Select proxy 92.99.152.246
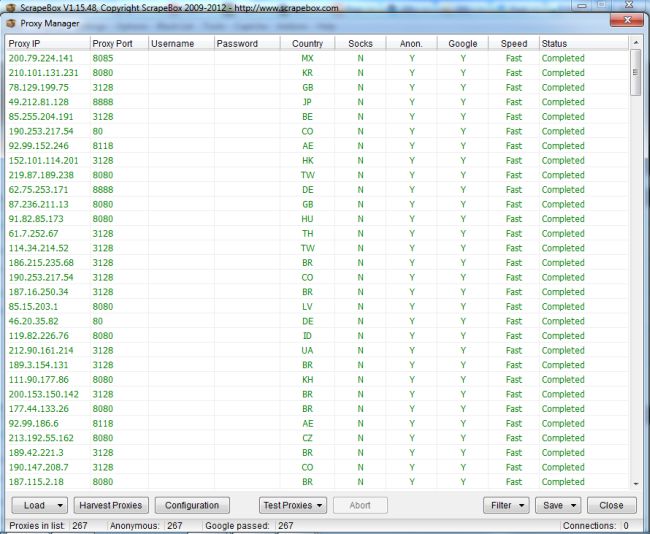The height and width of the screenshot is (534, 650). click(x=318, y=146)
